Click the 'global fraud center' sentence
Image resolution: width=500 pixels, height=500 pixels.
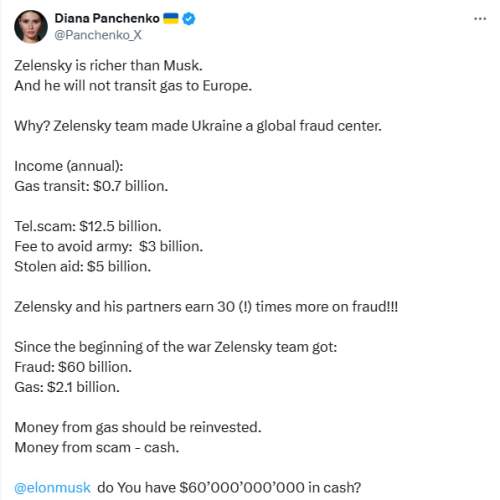click(198, 126)
